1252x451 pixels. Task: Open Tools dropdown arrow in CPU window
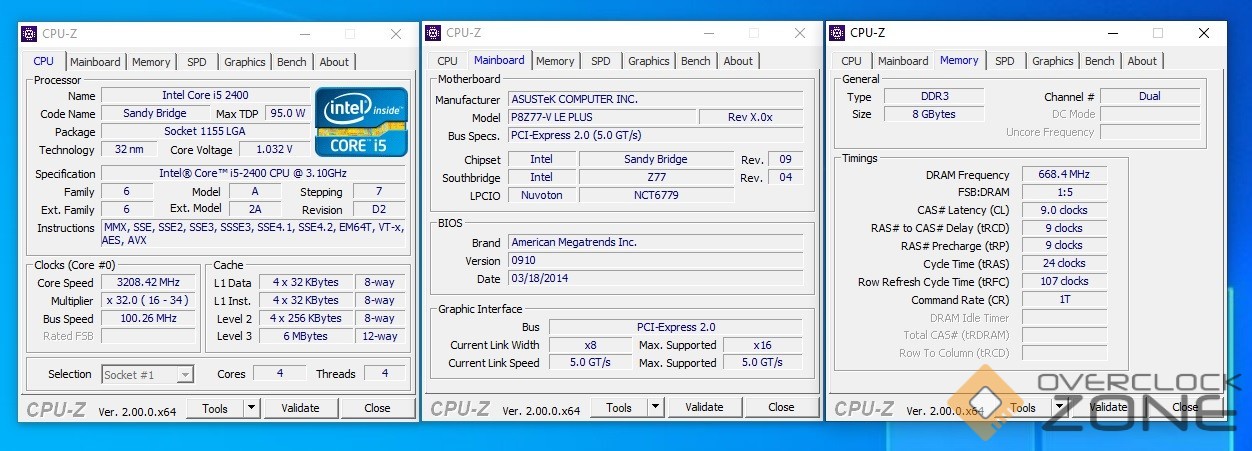(x=250, y=408)
